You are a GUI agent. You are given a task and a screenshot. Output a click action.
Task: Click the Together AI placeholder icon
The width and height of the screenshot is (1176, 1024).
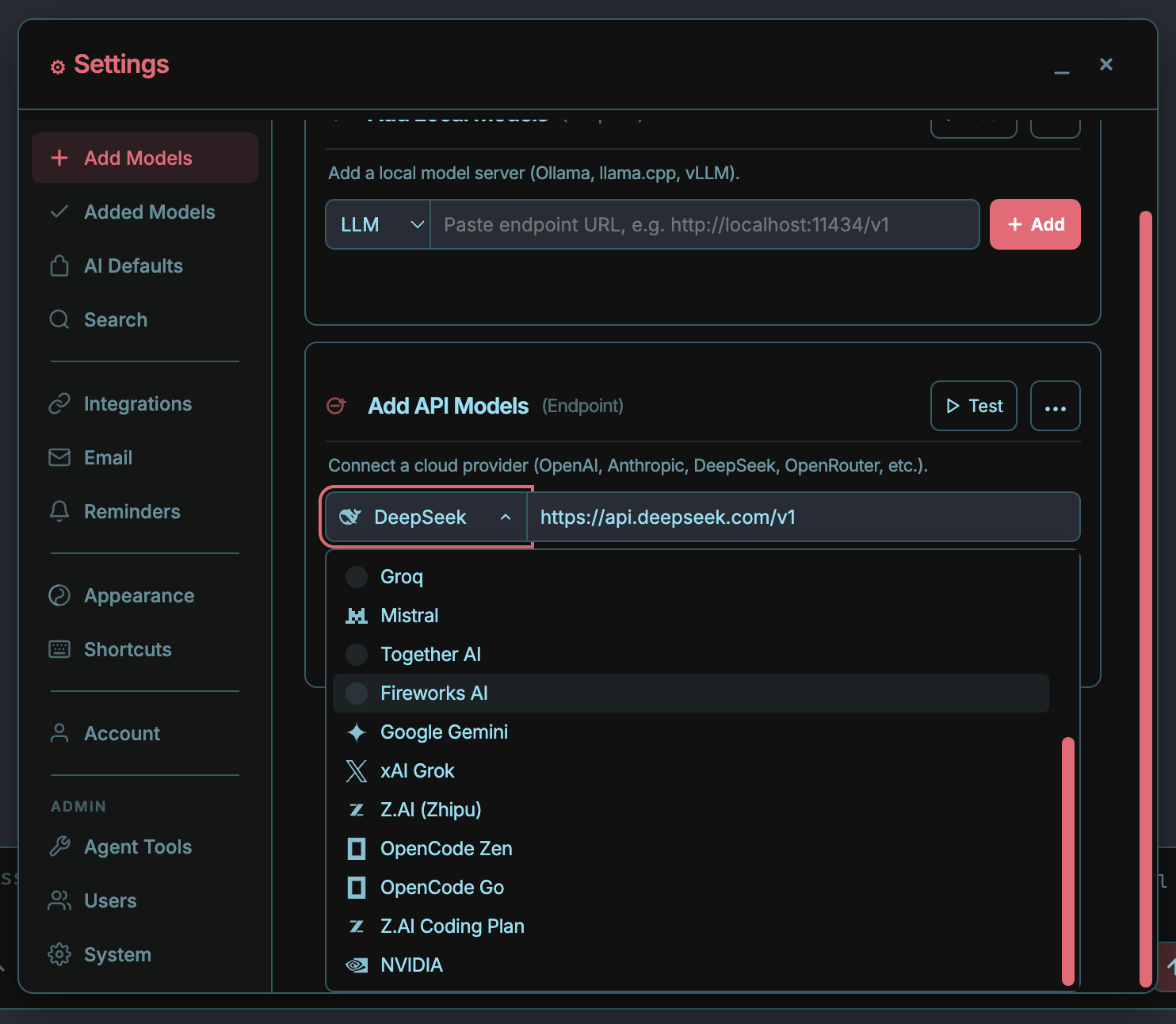pyautogui.click(x=357, y=655)
